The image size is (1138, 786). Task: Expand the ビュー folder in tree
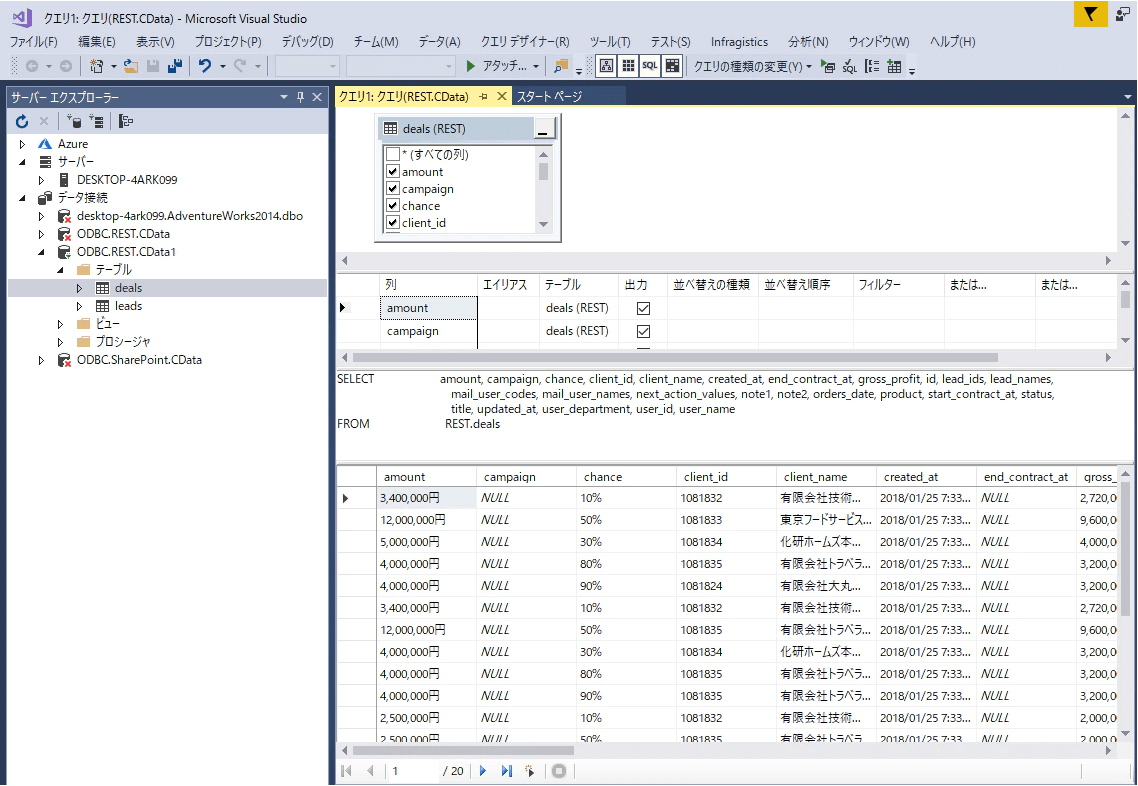point(60,324)
